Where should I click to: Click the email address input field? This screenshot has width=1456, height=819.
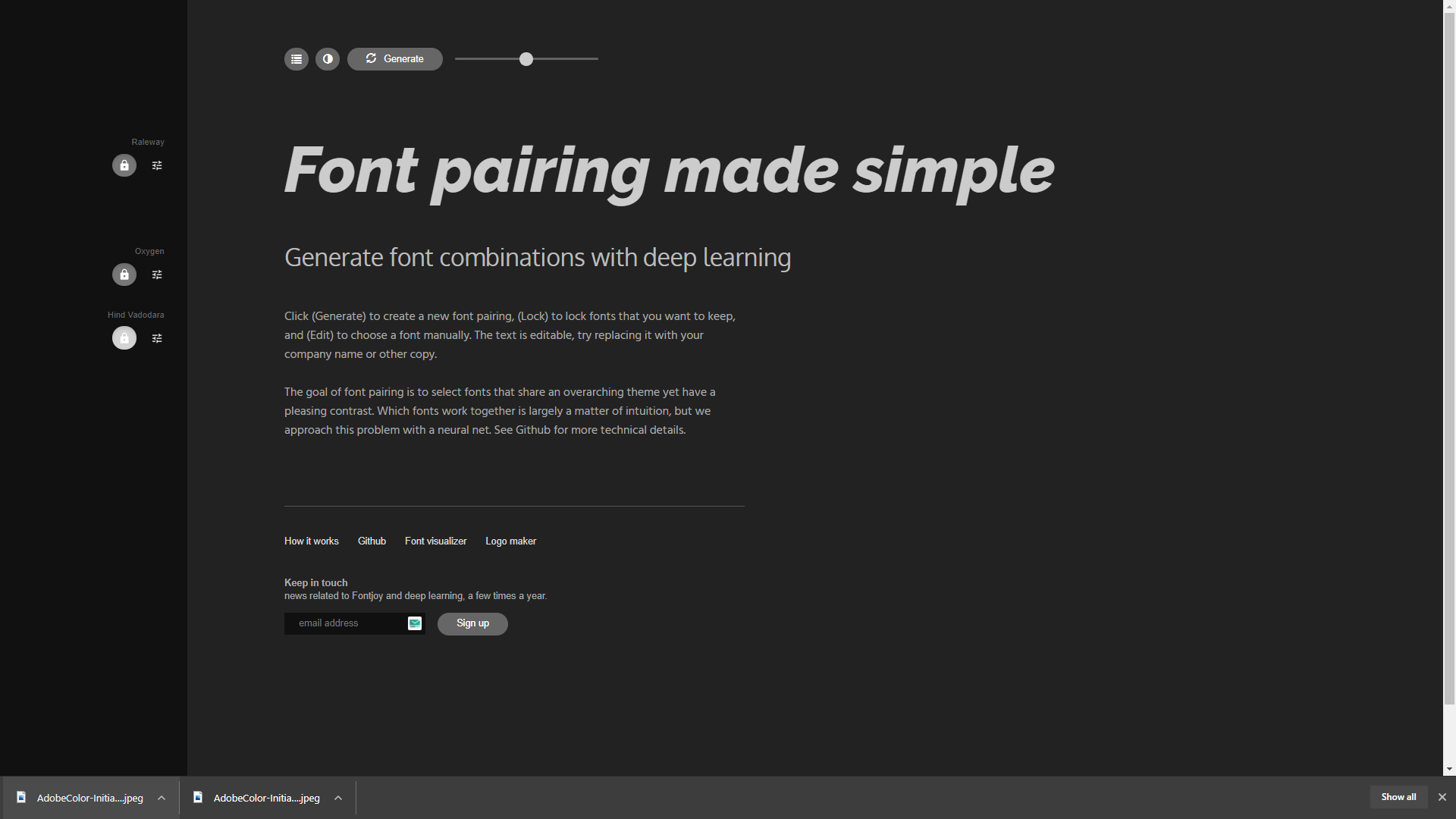[x=350, y=623]
